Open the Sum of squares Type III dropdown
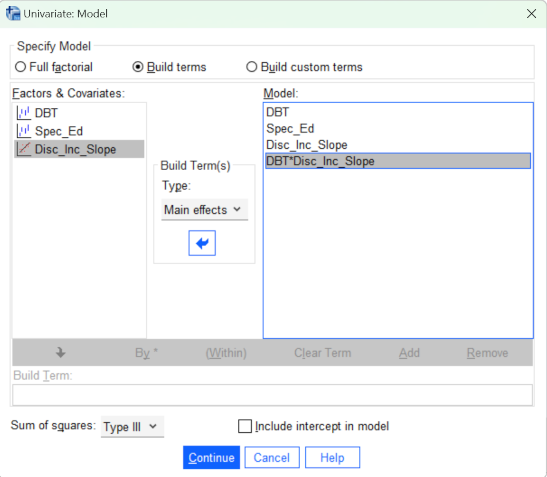 [132, 426]
